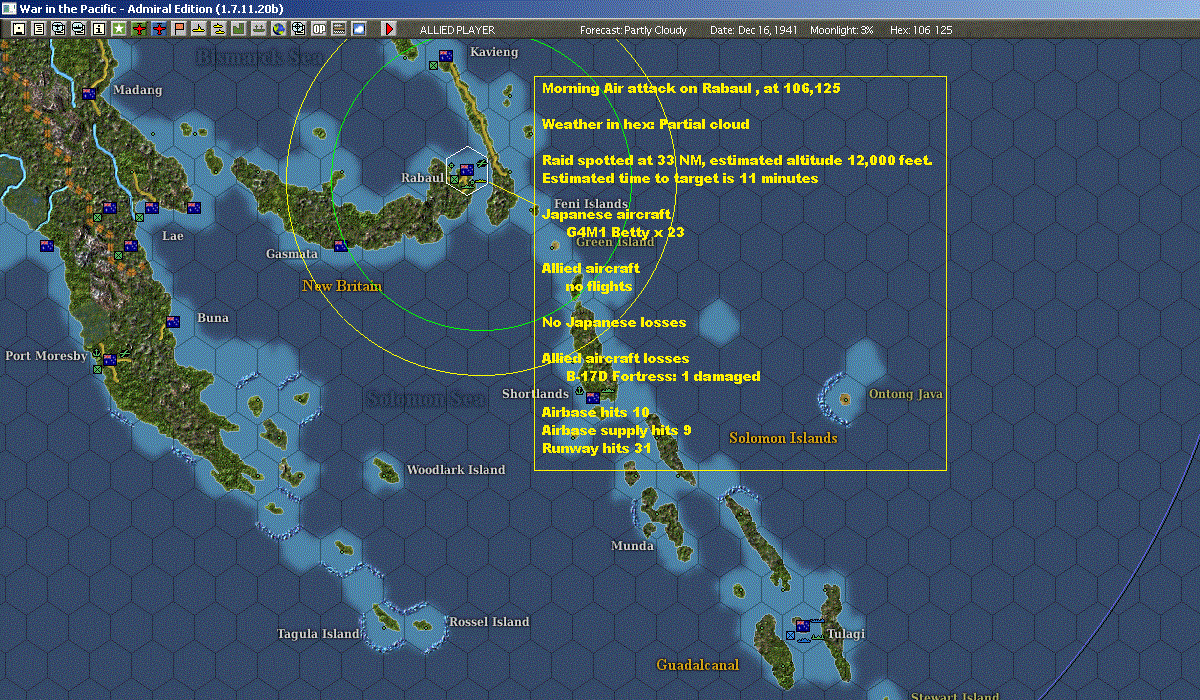Click the Buna base flag

[x=173, y=322]
